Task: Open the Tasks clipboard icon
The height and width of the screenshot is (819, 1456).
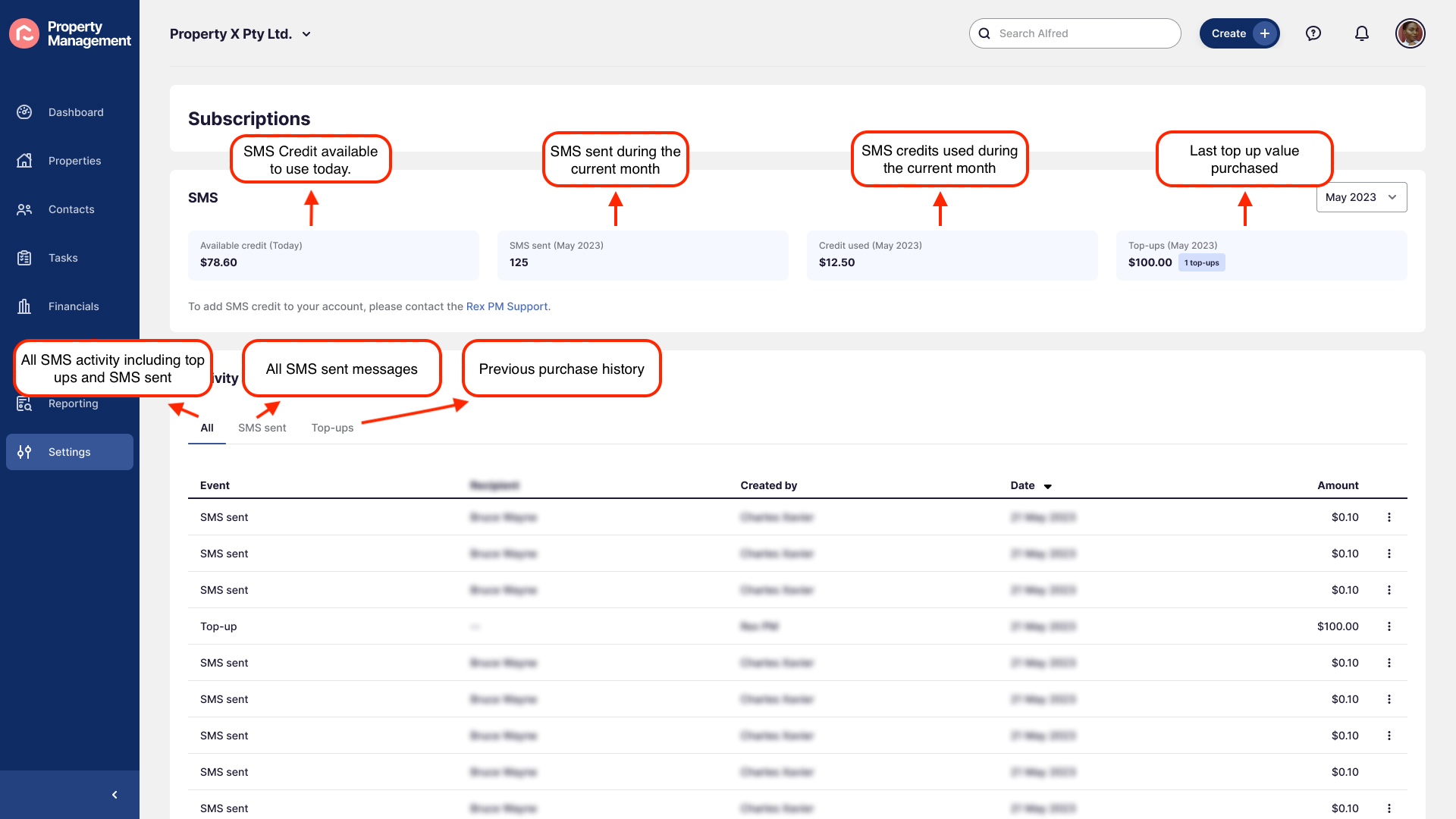Action: click(24, 258)
